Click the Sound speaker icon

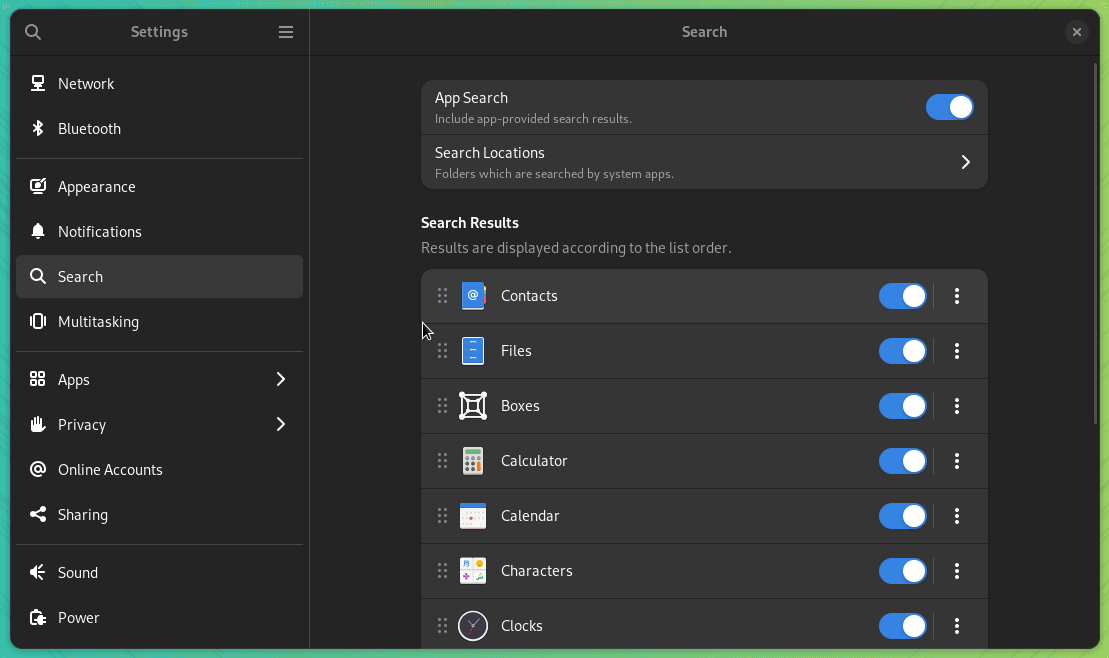pyautogui.click(x=38, y=572)
